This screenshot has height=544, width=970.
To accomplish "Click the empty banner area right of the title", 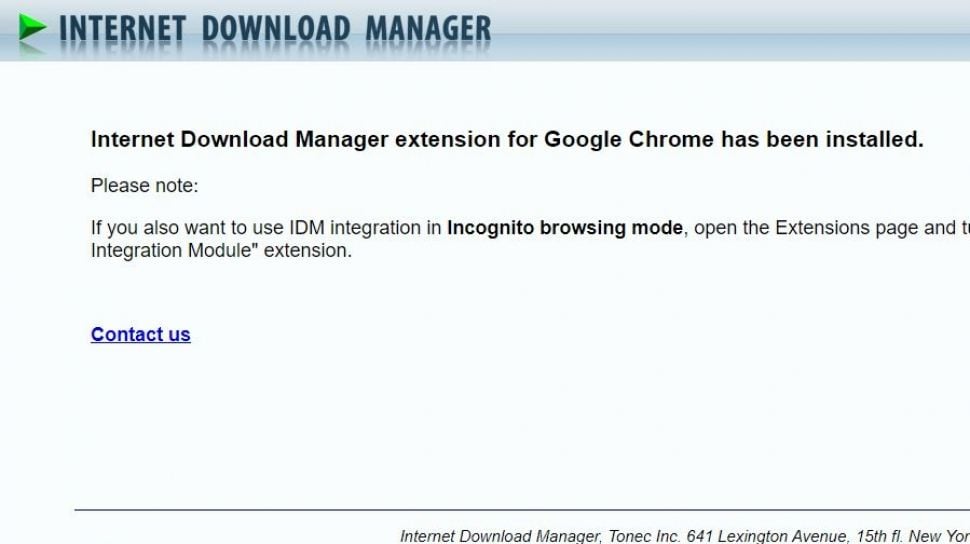I will [730, 30].
